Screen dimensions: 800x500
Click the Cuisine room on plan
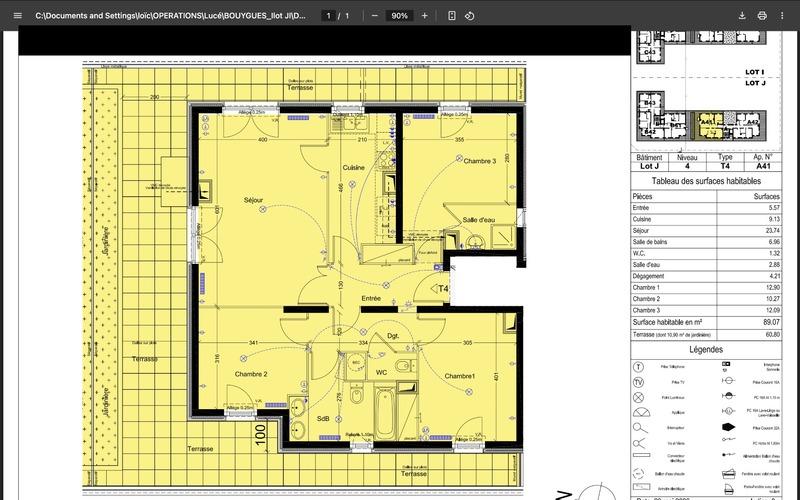click(x=353, y=168)
